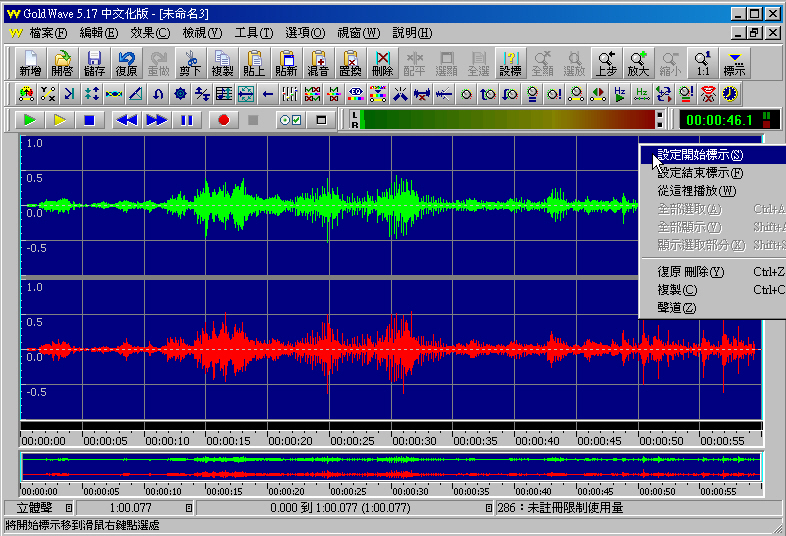The image size is (786, 536).
Task: Click the 放大 (Zoom in) magnifier icon
Action: tap(638, 63)
